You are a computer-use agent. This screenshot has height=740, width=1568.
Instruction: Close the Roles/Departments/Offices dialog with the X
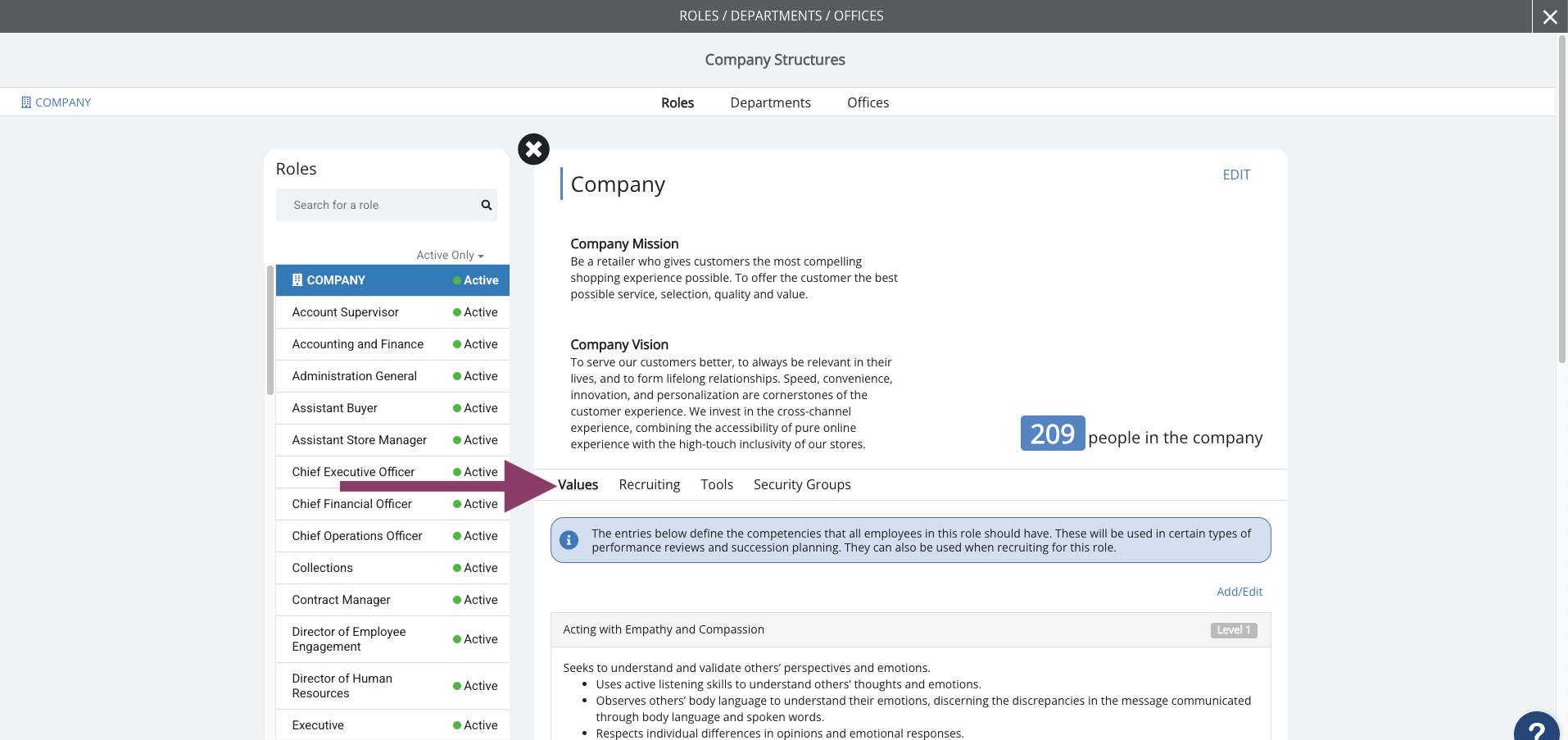pyautogui.click(x=1549, y=16)
